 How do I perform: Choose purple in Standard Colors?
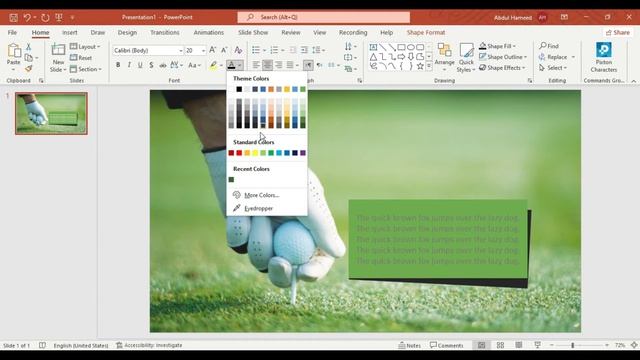pyautogui.click(x=303, y=153)
